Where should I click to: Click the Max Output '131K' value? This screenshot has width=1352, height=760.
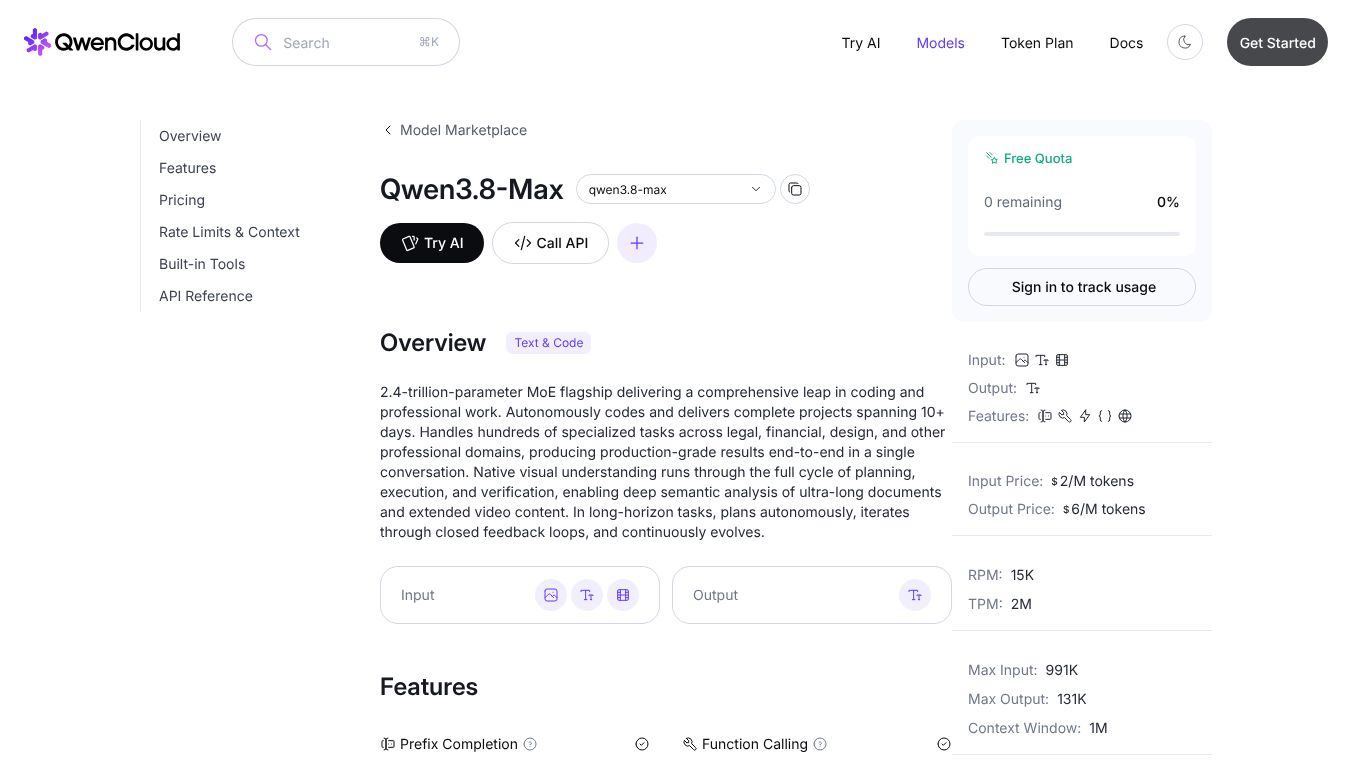click(x=1072, y=699)
